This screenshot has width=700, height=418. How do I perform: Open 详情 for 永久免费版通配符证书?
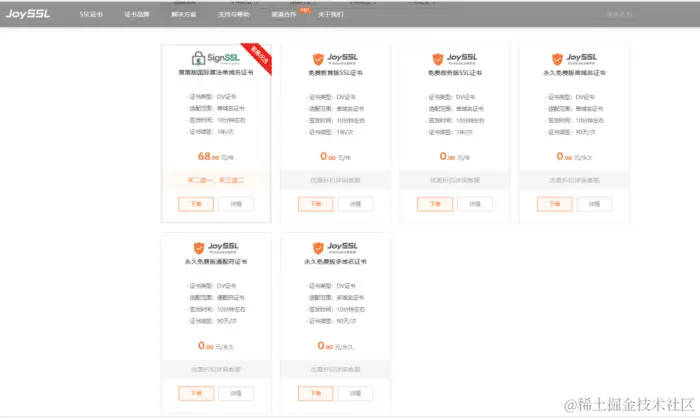(236, 393)
